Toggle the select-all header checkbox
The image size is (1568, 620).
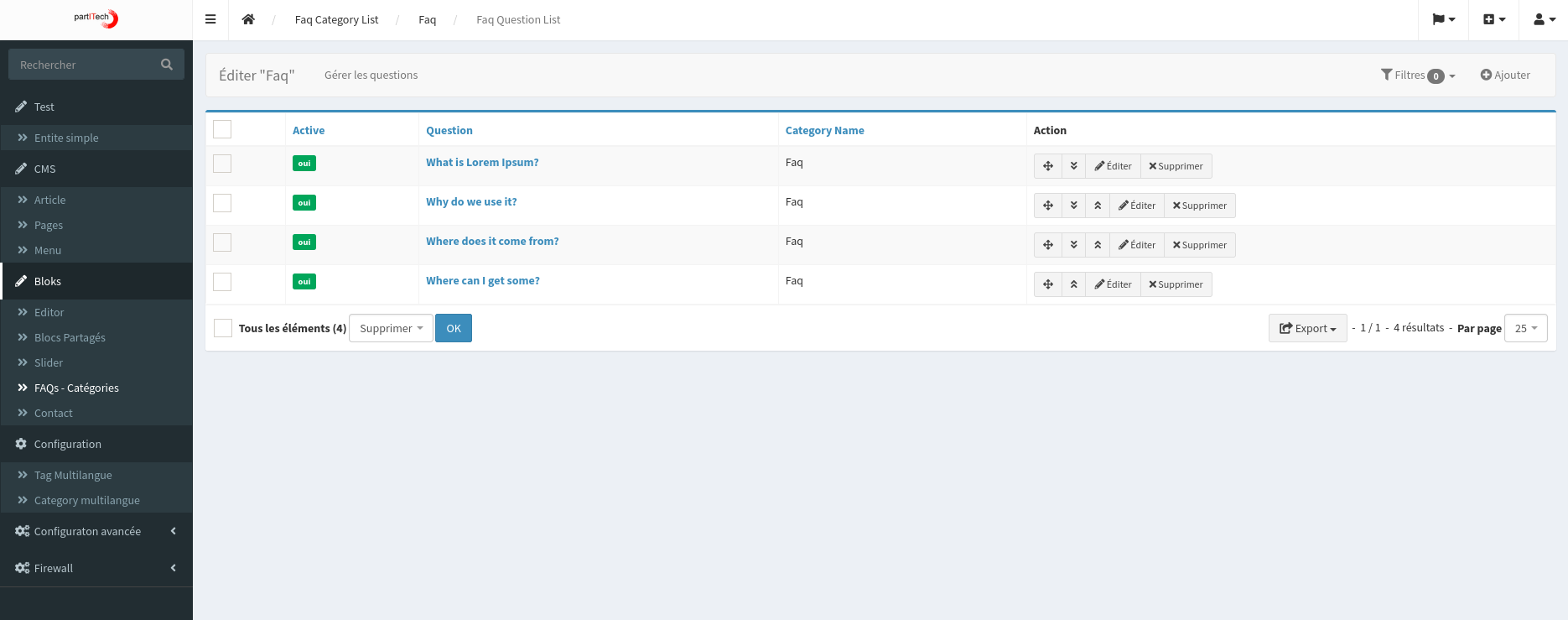(222, 129)
